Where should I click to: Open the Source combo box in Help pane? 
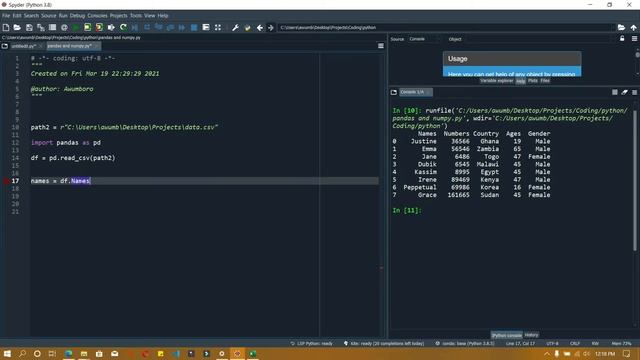(423, 39)
